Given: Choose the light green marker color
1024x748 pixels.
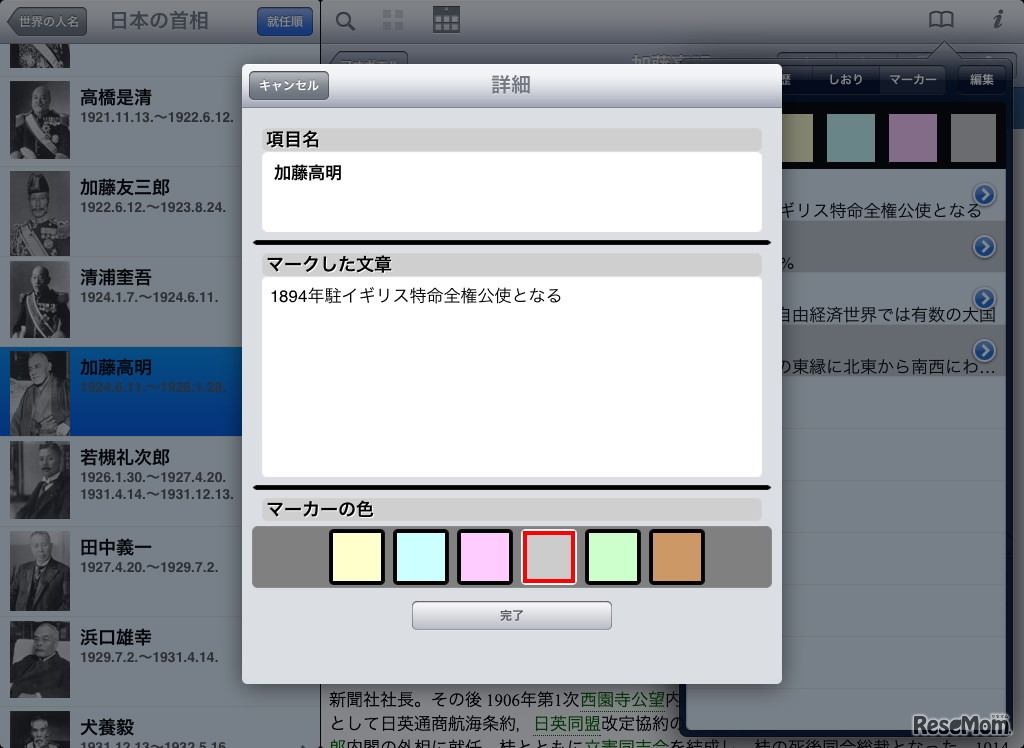Looking at the screenshot, I should point(613,557).
